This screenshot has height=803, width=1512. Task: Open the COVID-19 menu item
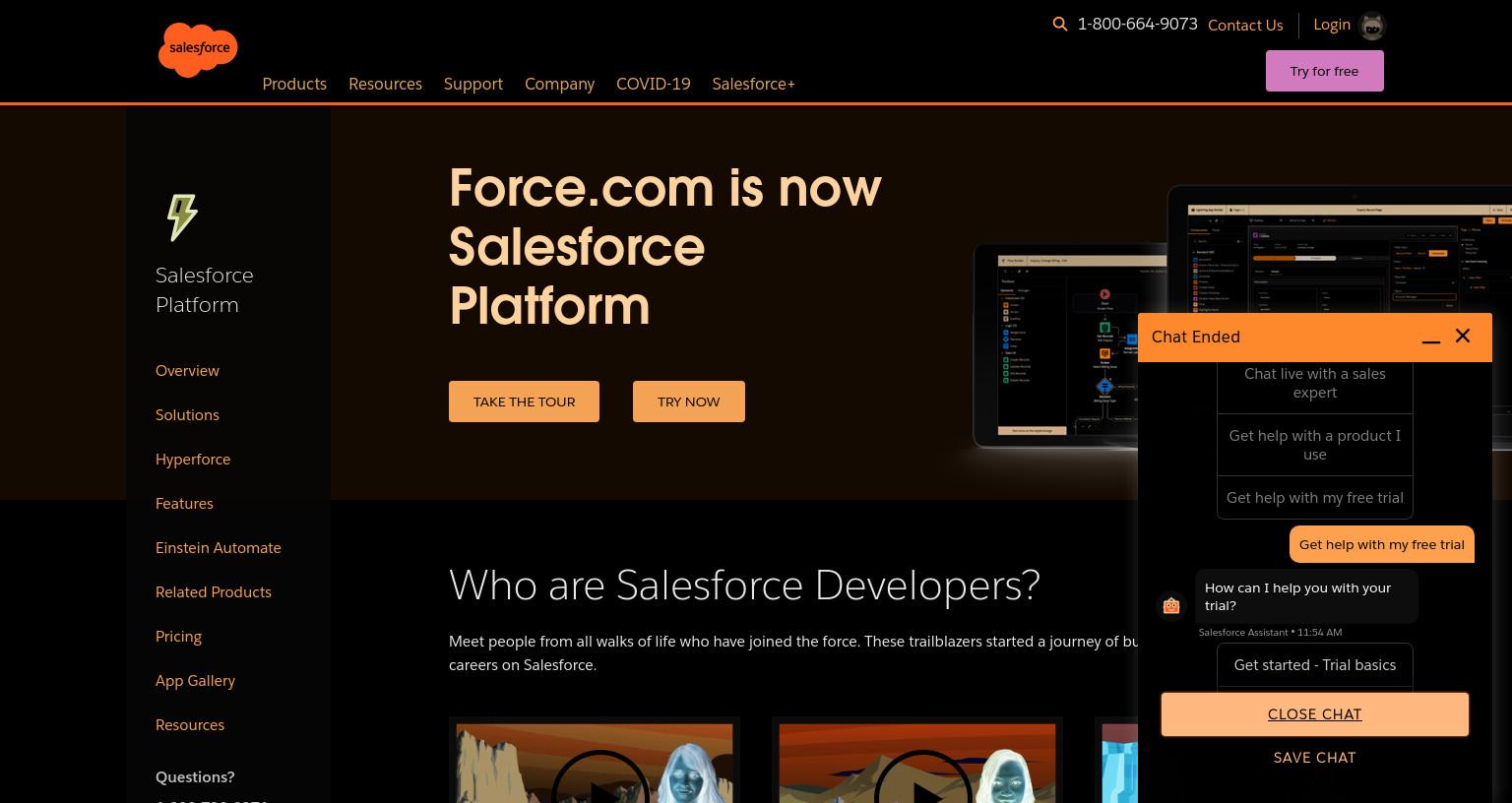tap(654, 84)
